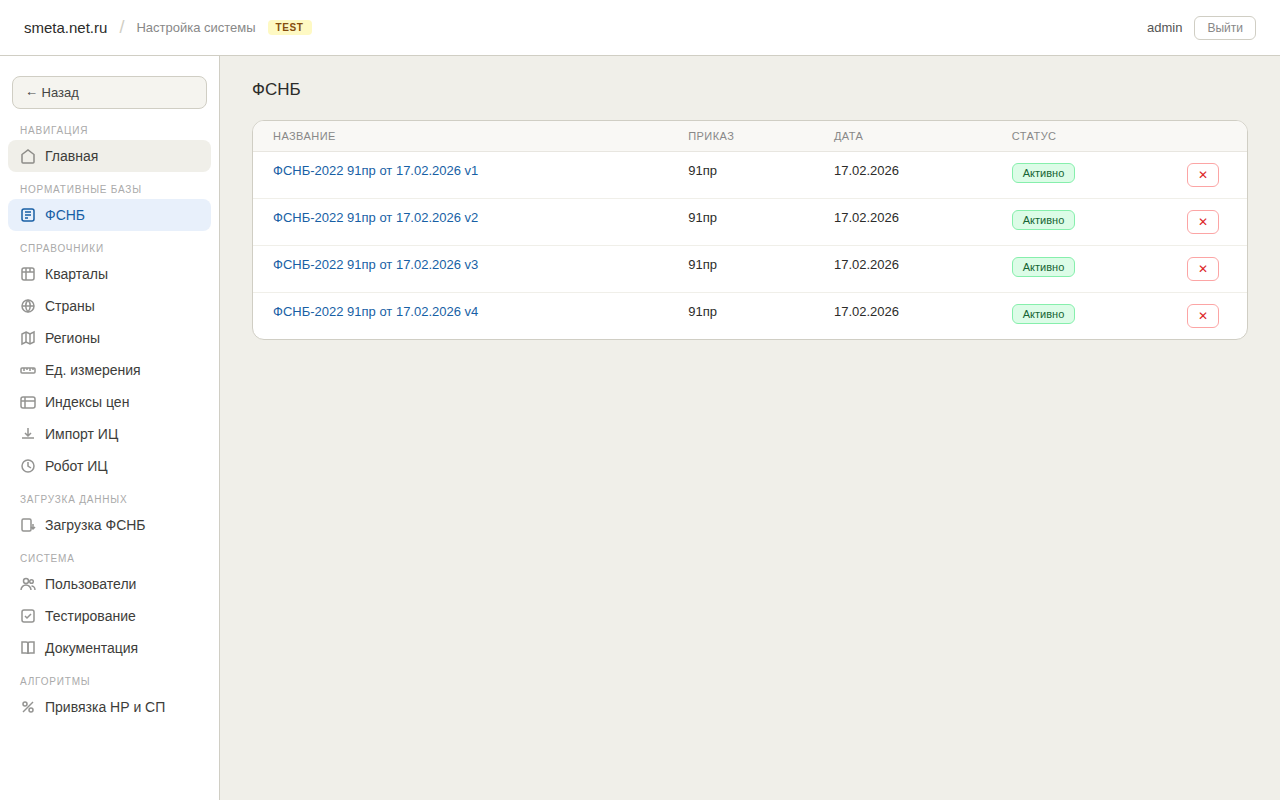Select Тестирование in the sidebar
Screen dimensions: 1280x800
[90, 616]
